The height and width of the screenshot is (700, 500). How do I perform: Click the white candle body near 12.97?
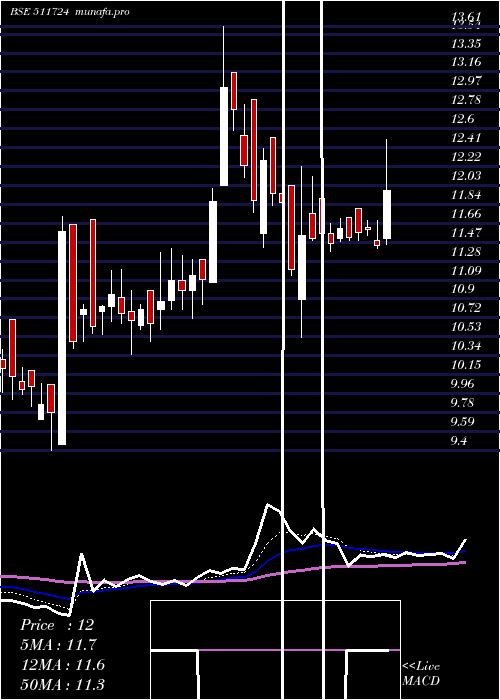[224, 136]
